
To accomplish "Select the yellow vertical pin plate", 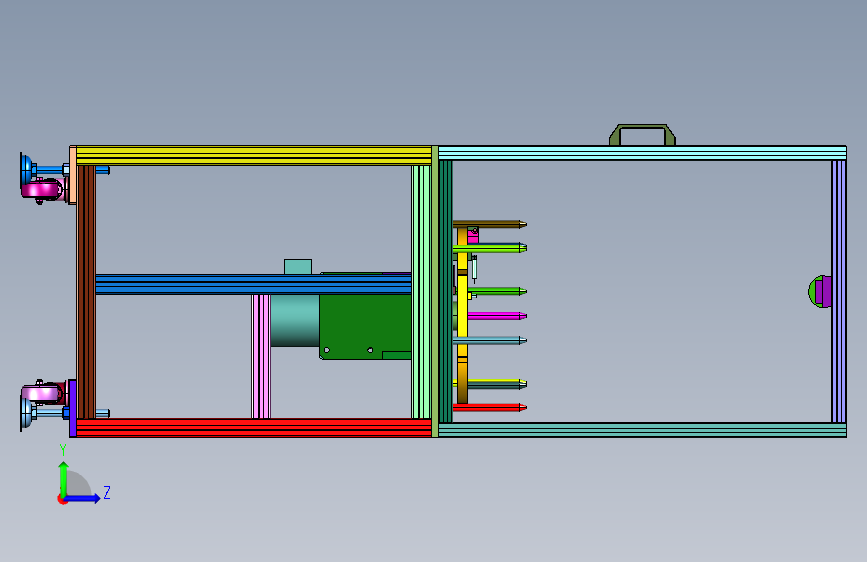I will [462, 315].
